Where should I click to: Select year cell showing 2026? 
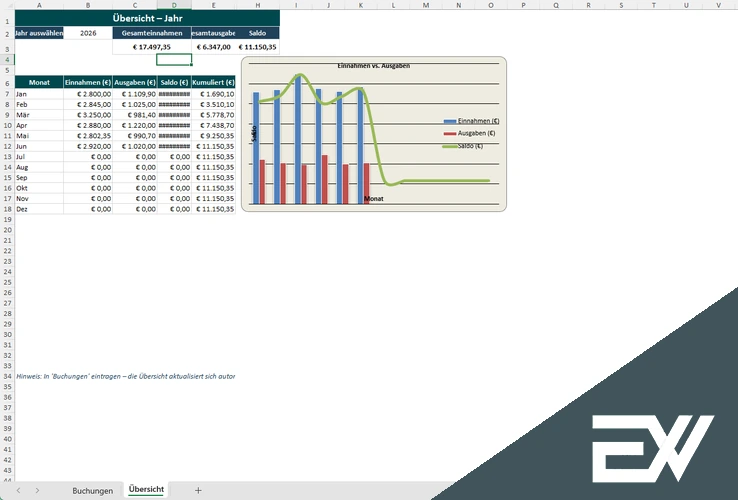(88, 33)
